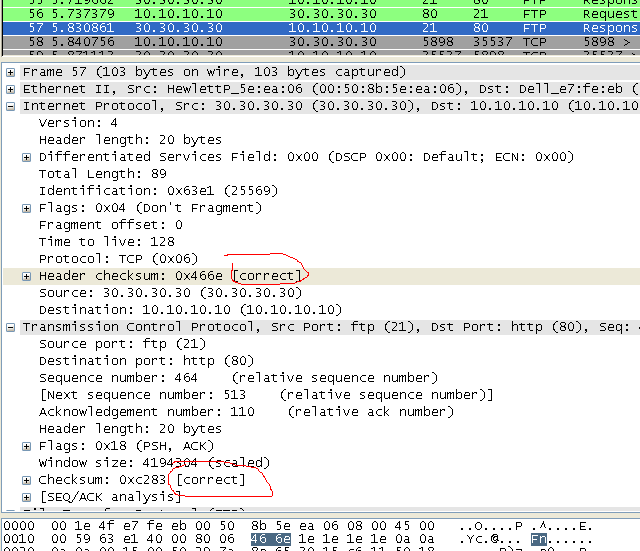Expand the IP Flags 0x04 node
The image size is (640, 551).
27,208
